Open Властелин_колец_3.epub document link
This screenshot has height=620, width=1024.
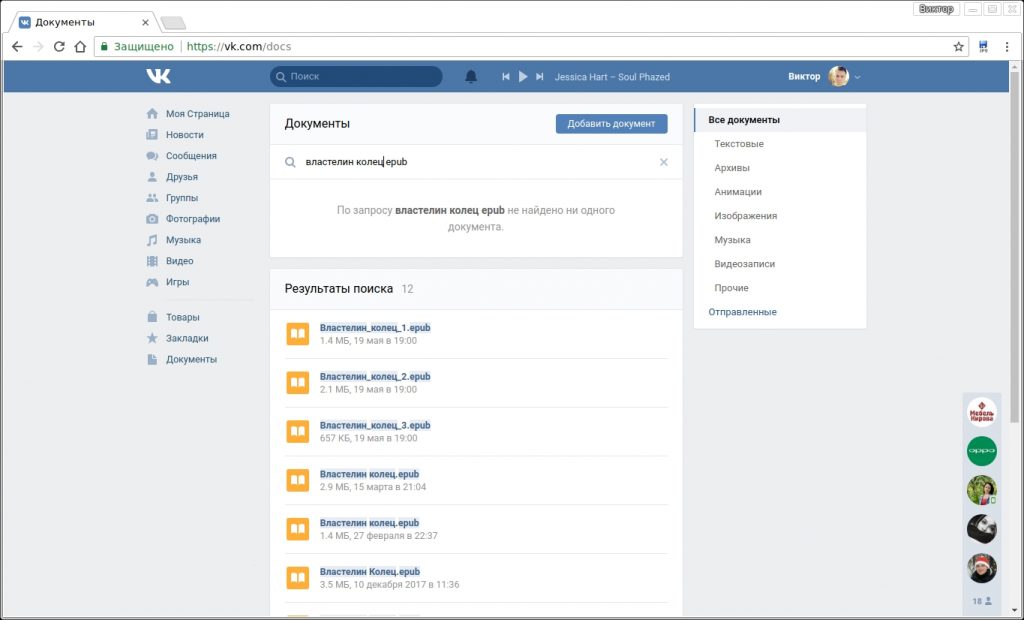click(375, 425)
